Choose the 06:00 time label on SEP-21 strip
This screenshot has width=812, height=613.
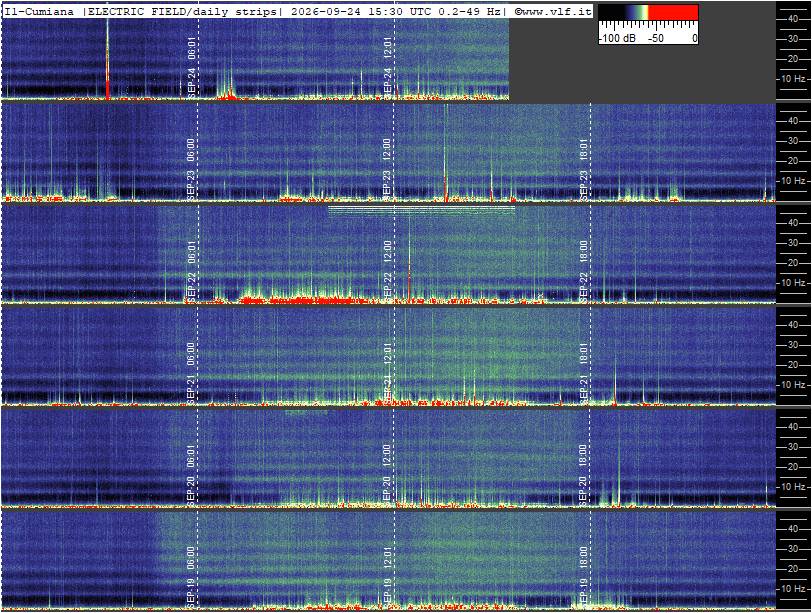click(191, 355)
